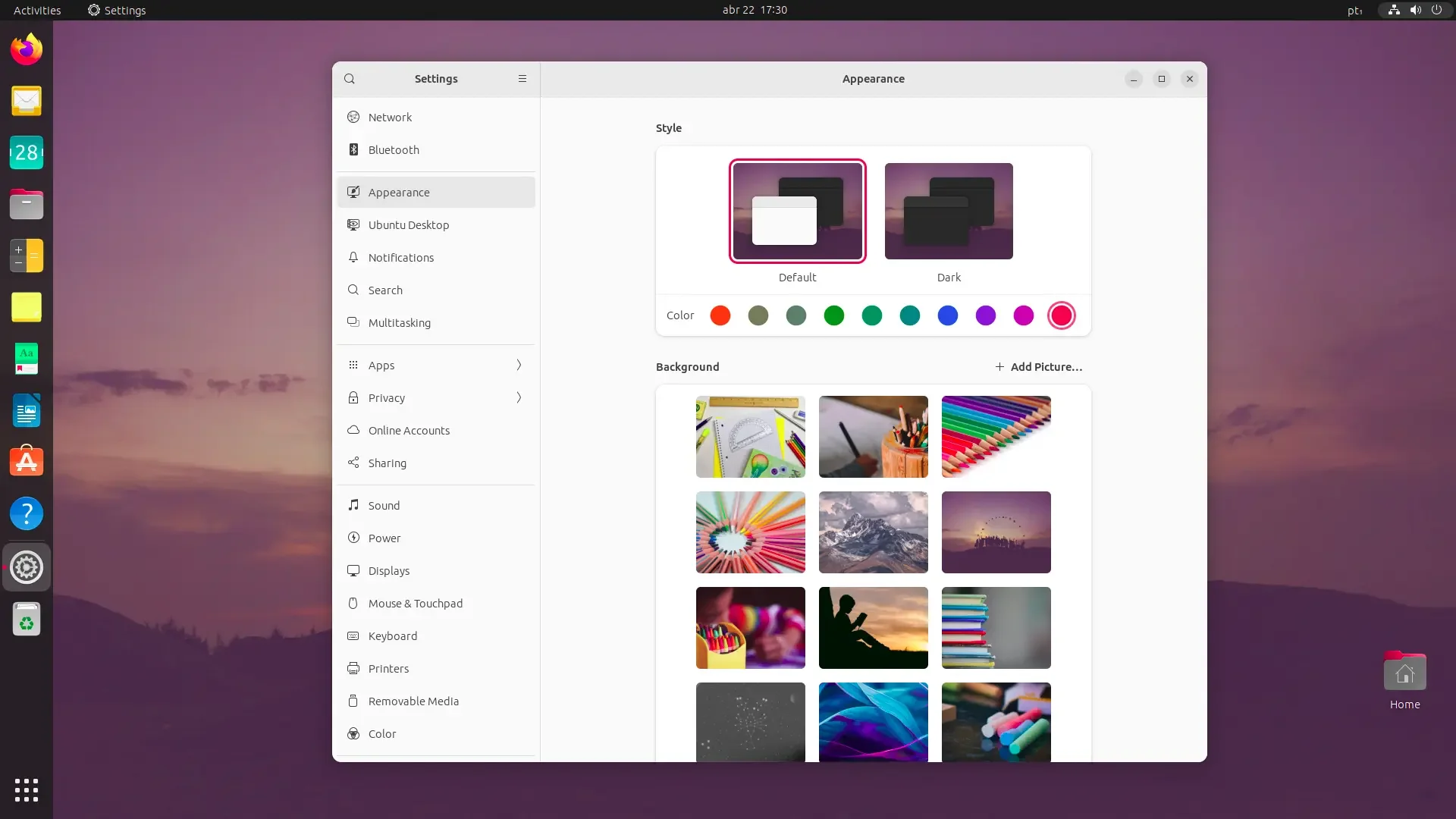
Task: Pick the blue accent color
Action: [x=948, y=315]
